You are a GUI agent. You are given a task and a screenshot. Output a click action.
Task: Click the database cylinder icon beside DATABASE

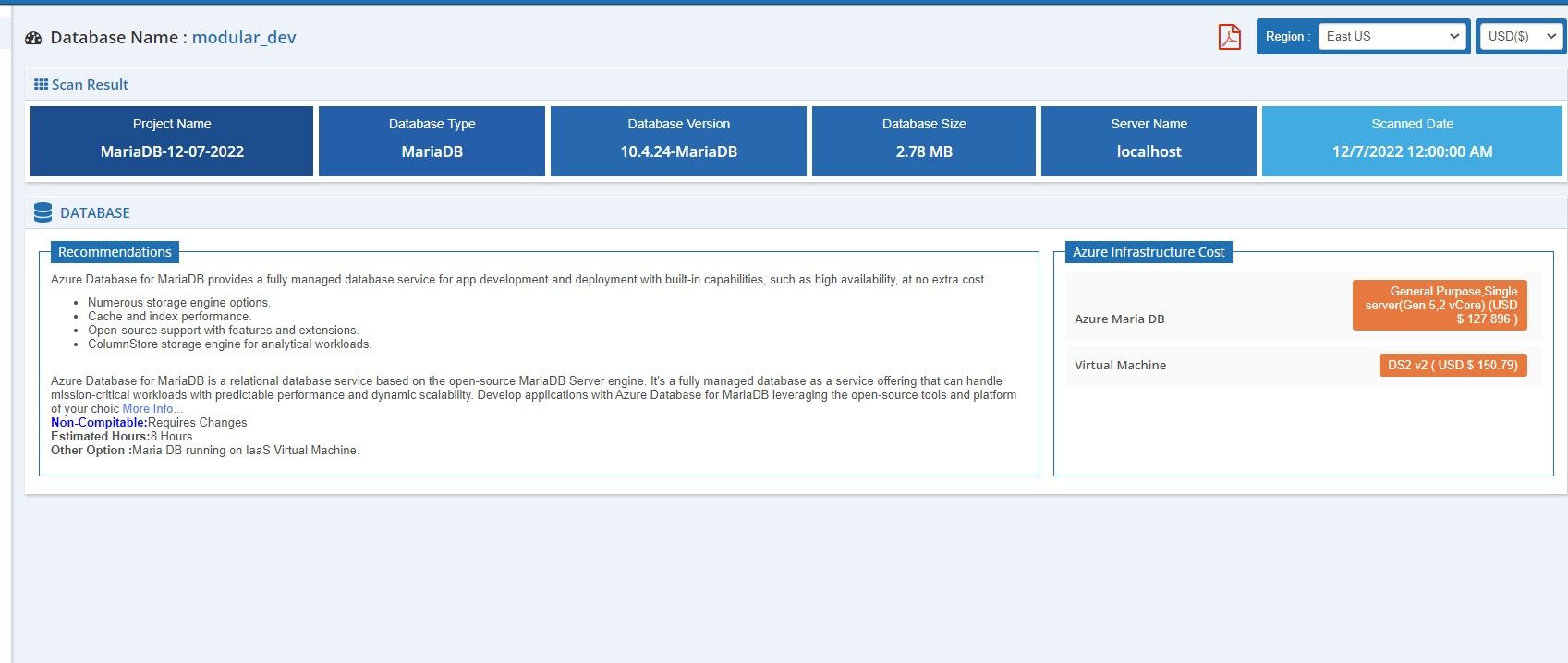[x=43, y=212]
